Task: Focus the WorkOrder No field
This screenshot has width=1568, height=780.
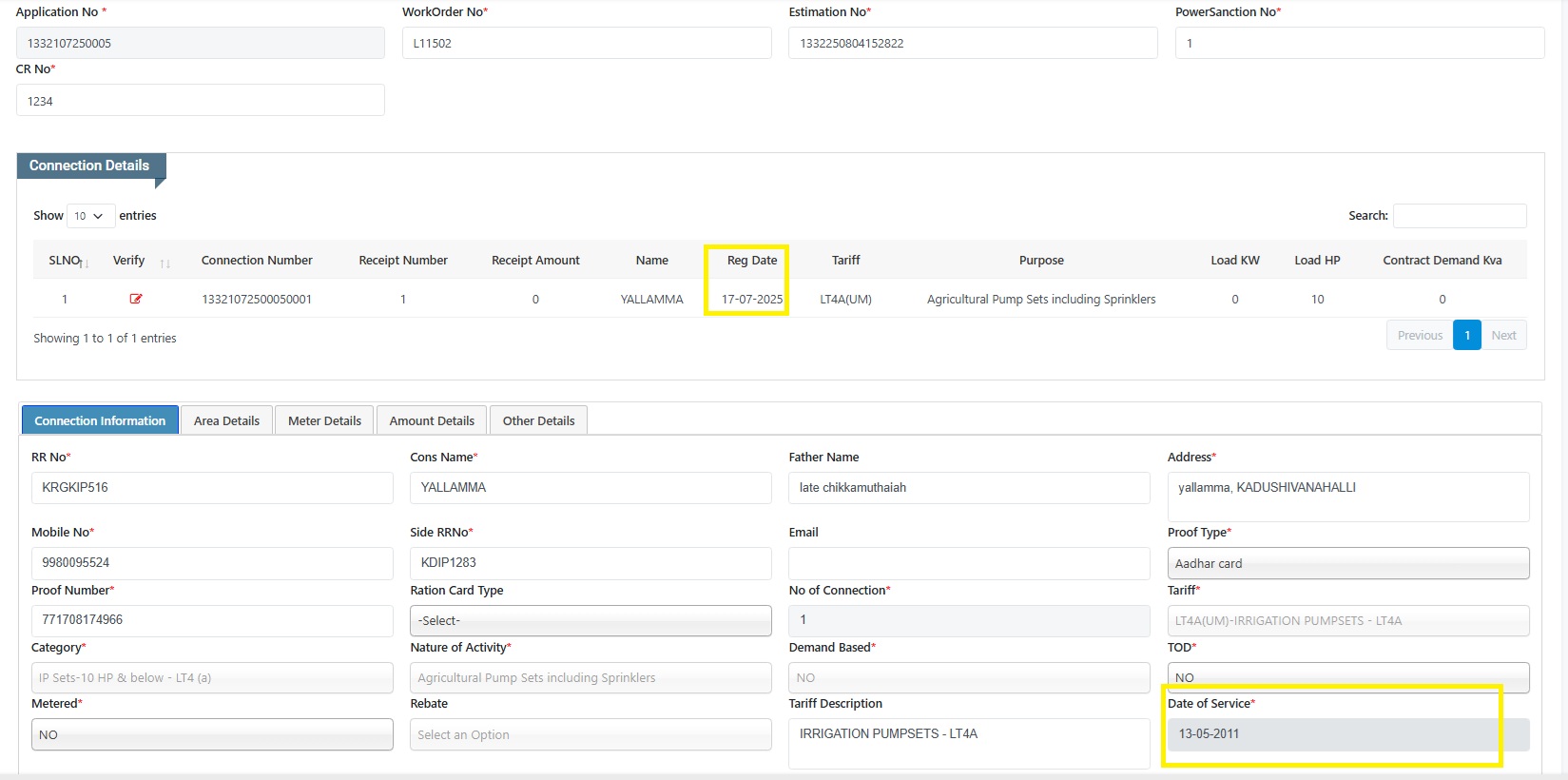Action: click(x=587, y=43)
